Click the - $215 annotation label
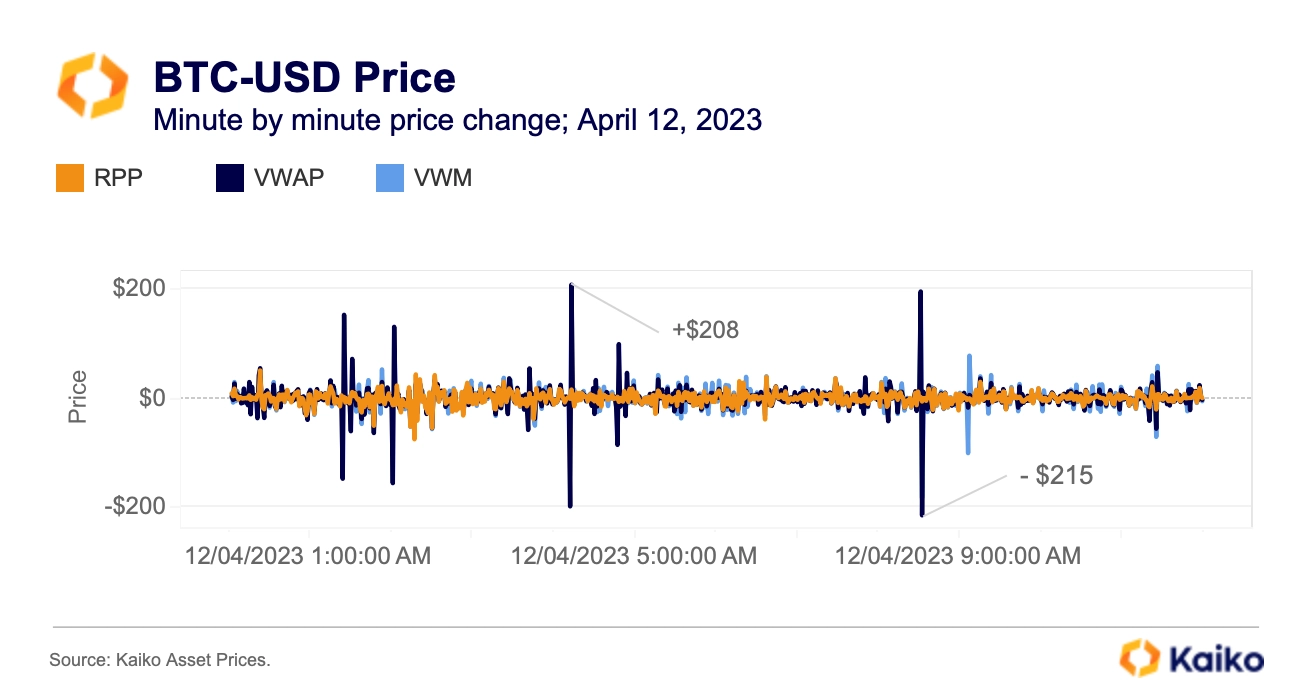 coord(1056,476)
